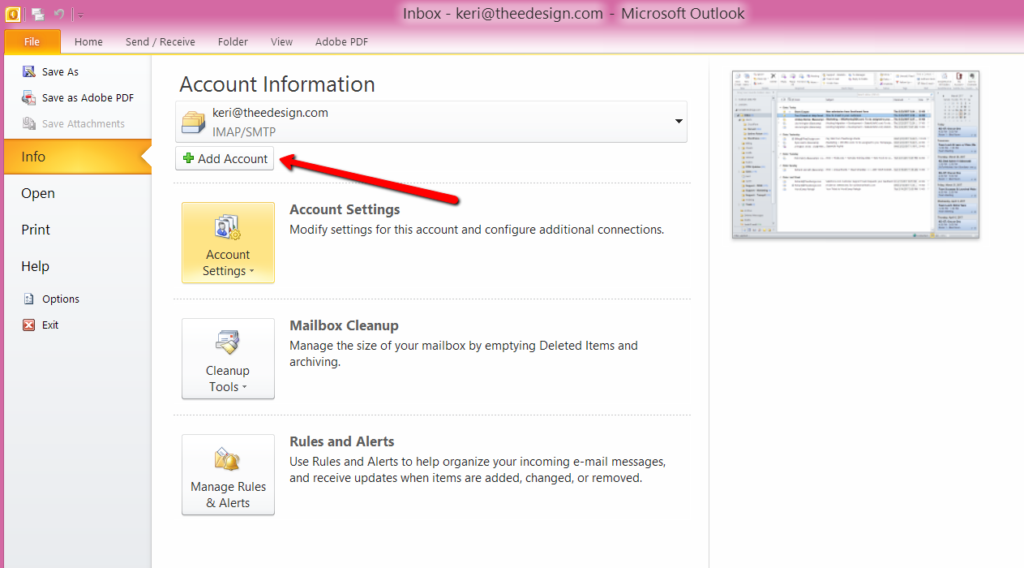Click the IMAP/SMTP account type label
Viewport: 1024px width, 568px height.
click(244, 132)
